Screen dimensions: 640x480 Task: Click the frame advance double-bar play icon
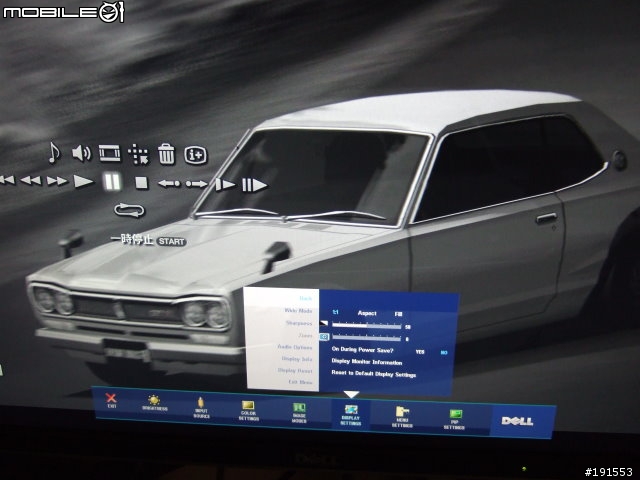(x=254, y=185)
